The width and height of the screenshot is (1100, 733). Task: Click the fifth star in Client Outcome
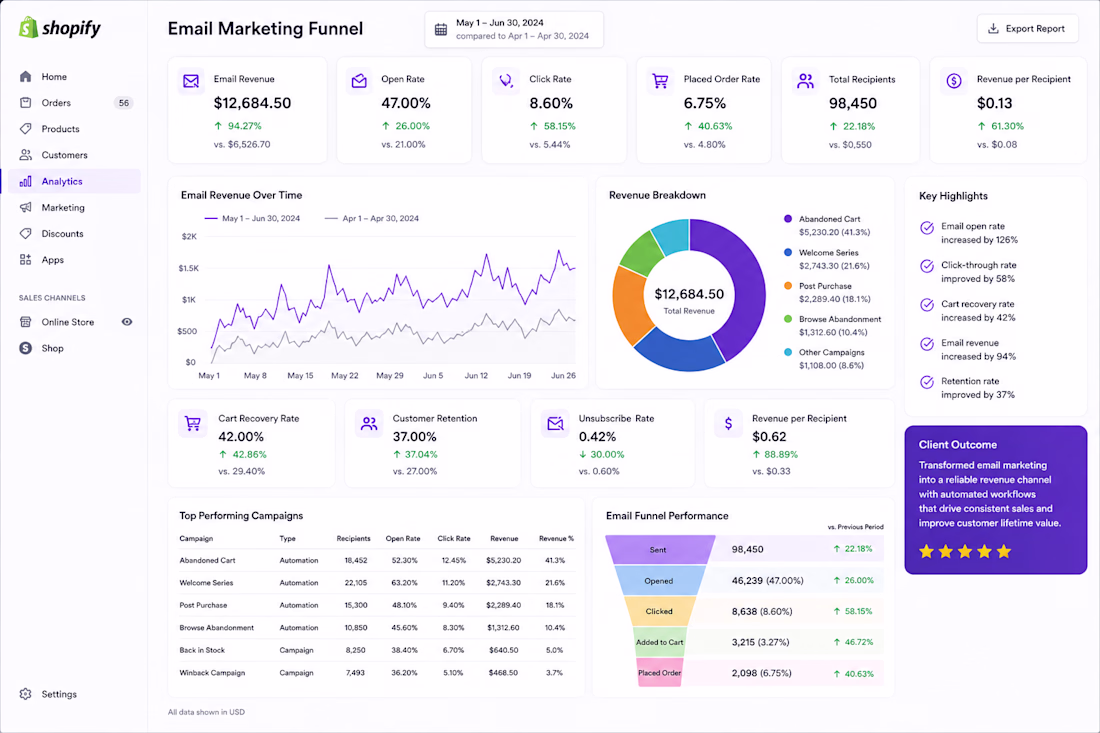1004,551
